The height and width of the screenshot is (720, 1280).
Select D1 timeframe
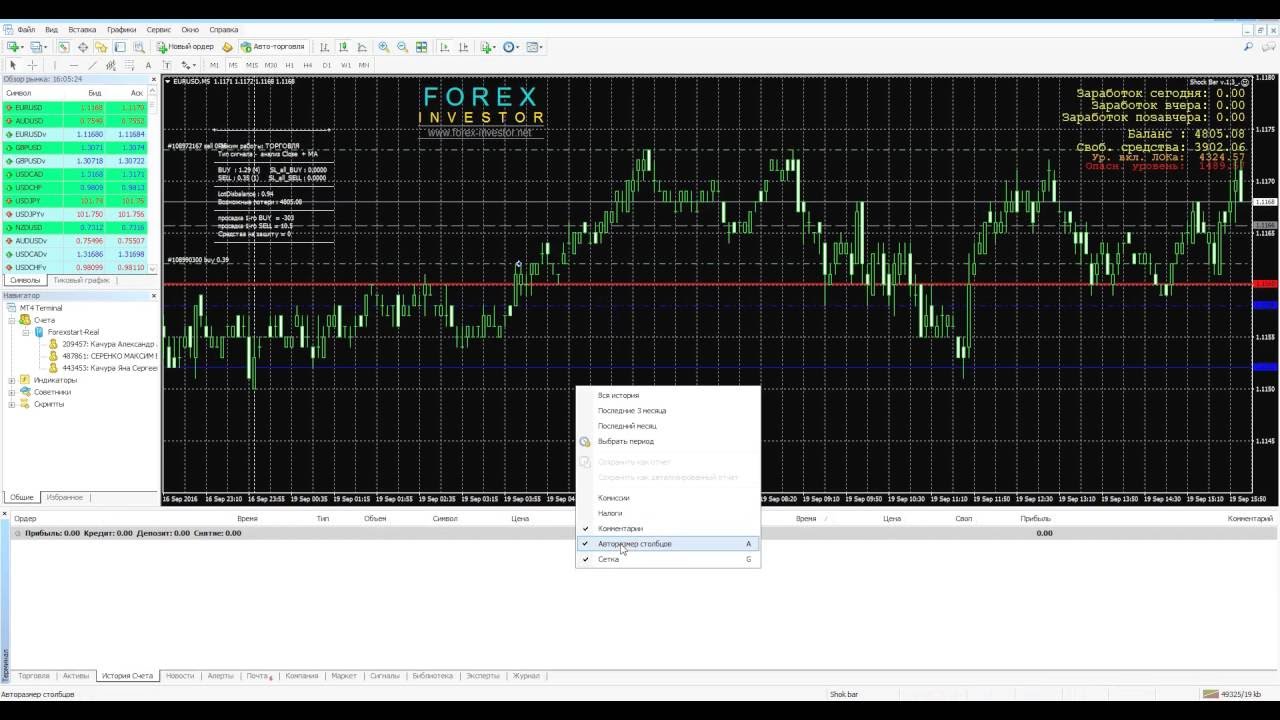(x=327, y=65)
